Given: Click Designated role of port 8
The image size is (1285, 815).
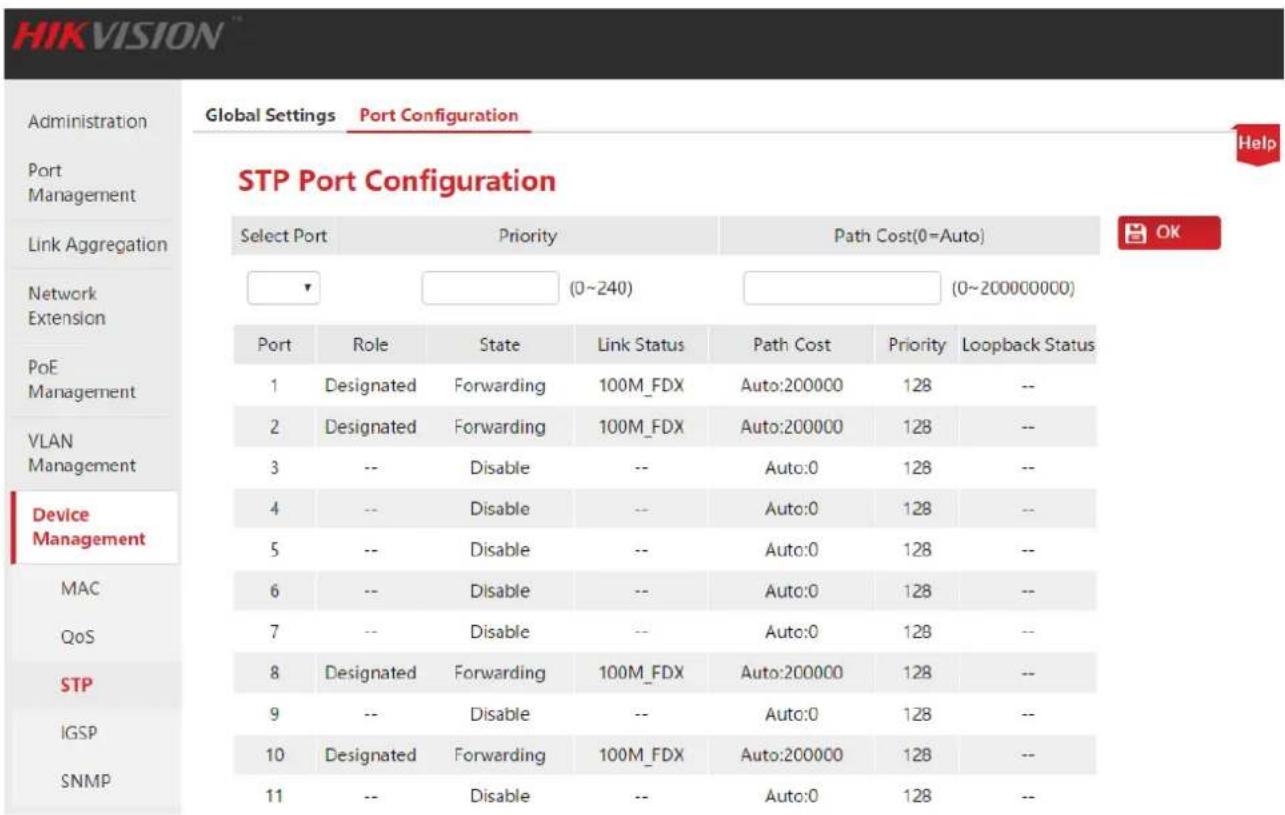Looking at the screenshot, I should pyautogui.click(x=370, y=673).
